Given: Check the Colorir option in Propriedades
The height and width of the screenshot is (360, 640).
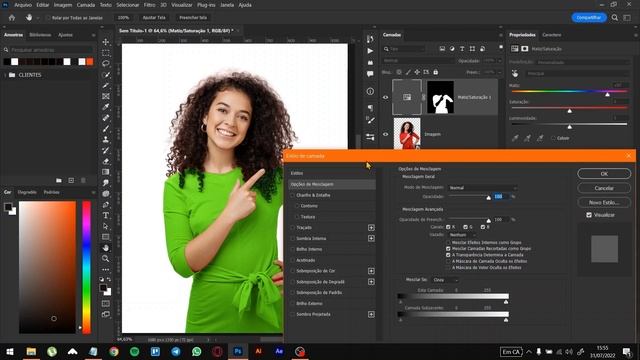Looking at the screenshot, I should [553, 138].
